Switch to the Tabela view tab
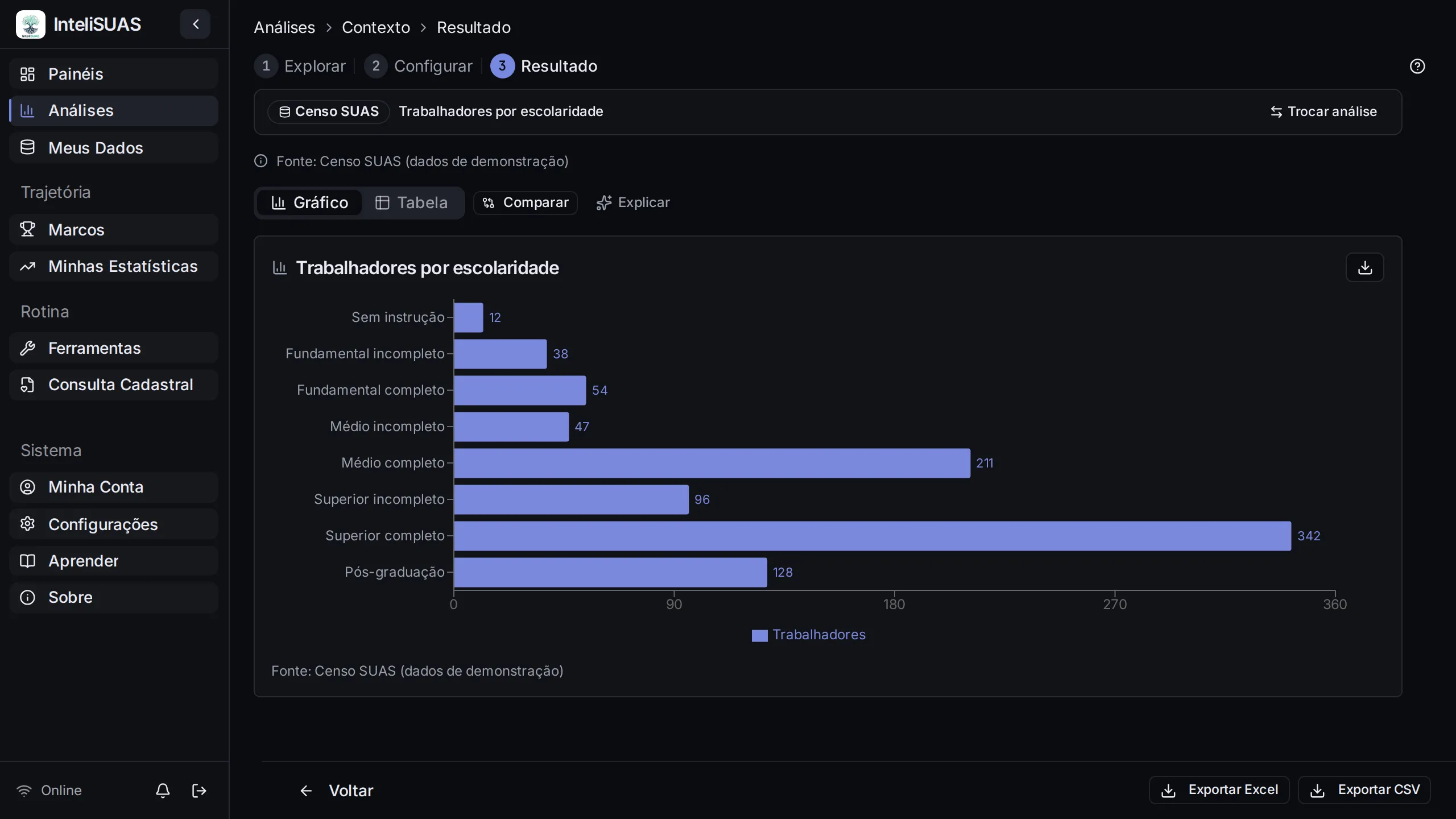 coord(412,202)
